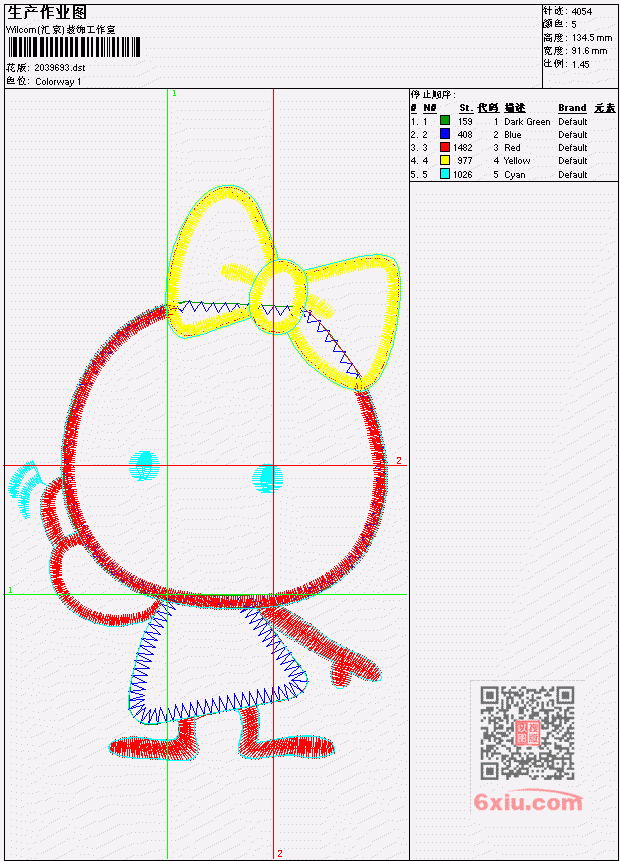Click the cyan tail feathers
620x861 pixels.
tap(25, 489)
